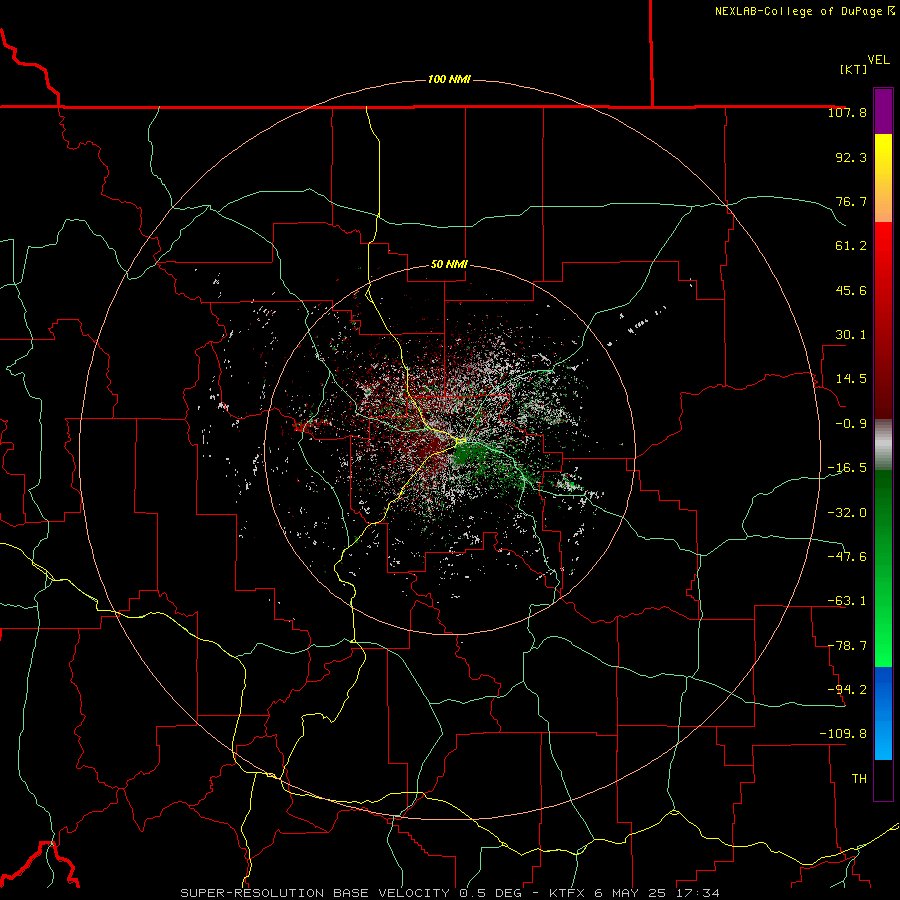This screenshot has width=900, height=900.
Task: Click the -94.2 velocity scale value
Action: (x=847, y=689)
